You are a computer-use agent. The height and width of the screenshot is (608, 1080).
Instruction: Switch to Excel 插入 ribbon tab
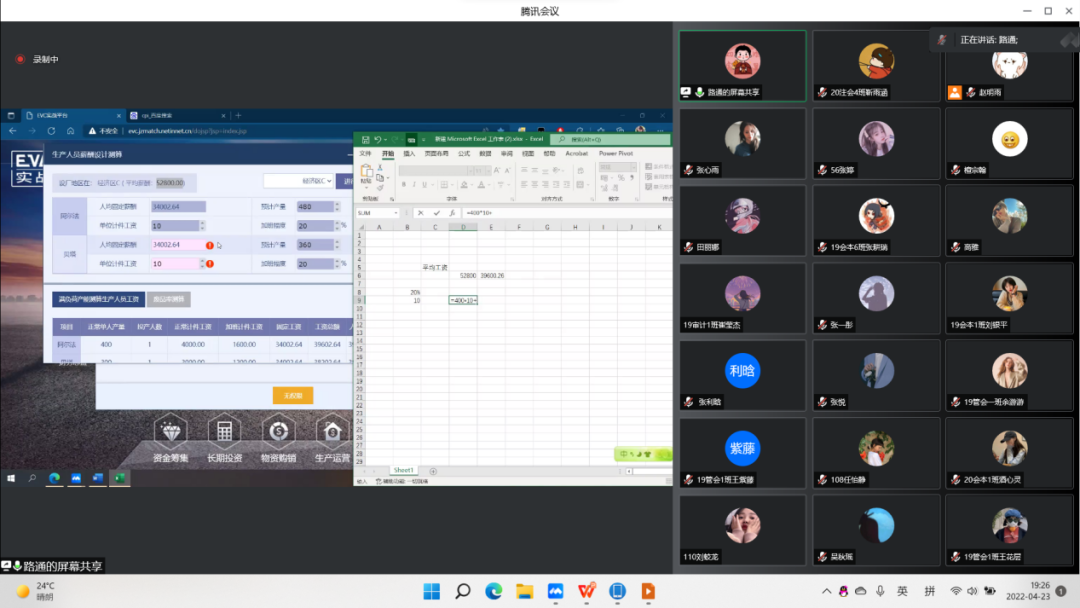tap(409, 154)
